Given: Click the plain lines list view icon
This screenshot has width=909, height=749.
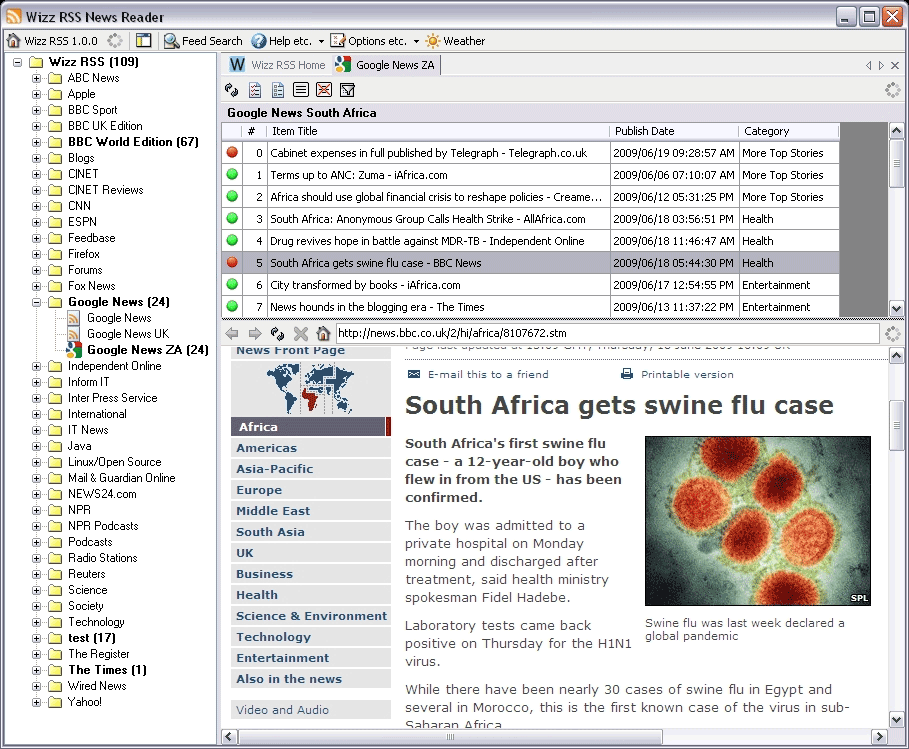Looking at the screenshot, I should pyautogui.click(x=301, y=90).
